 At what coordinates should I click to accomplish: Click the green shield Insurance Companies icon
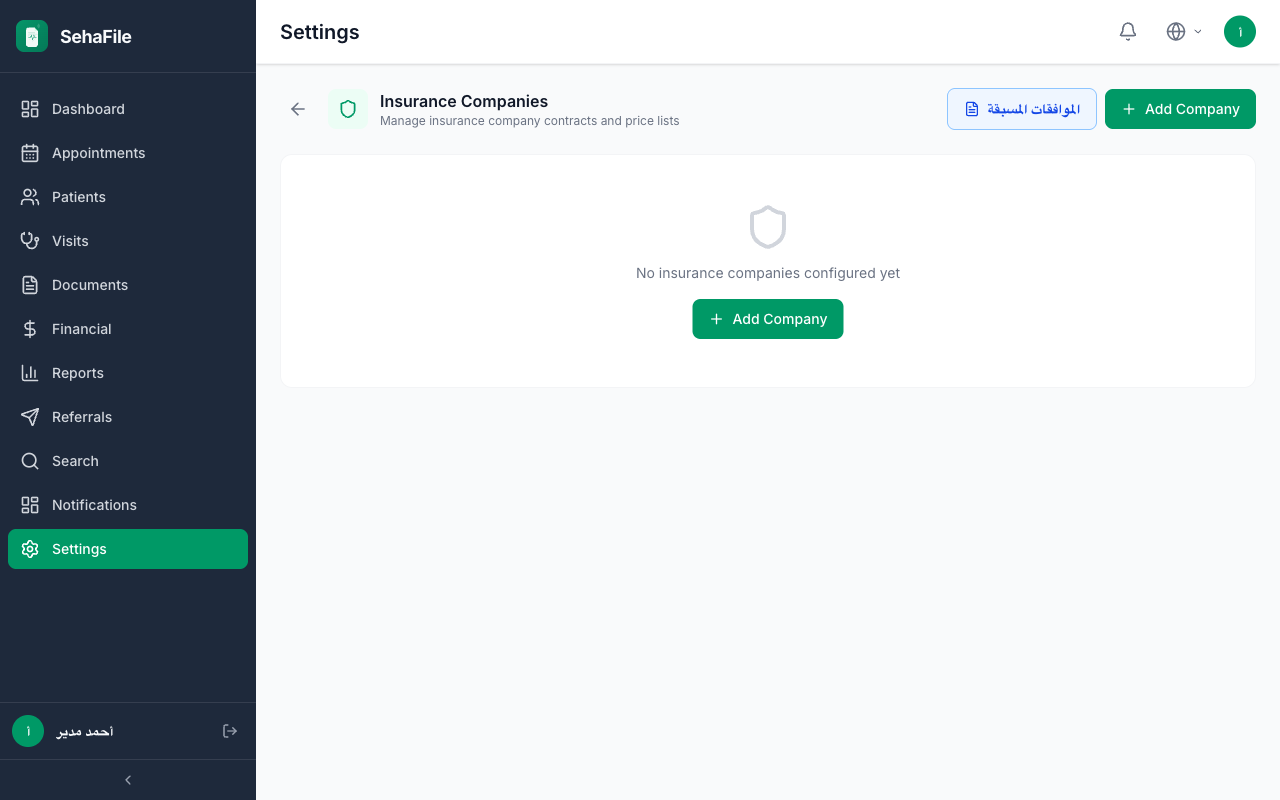point(348,109)
